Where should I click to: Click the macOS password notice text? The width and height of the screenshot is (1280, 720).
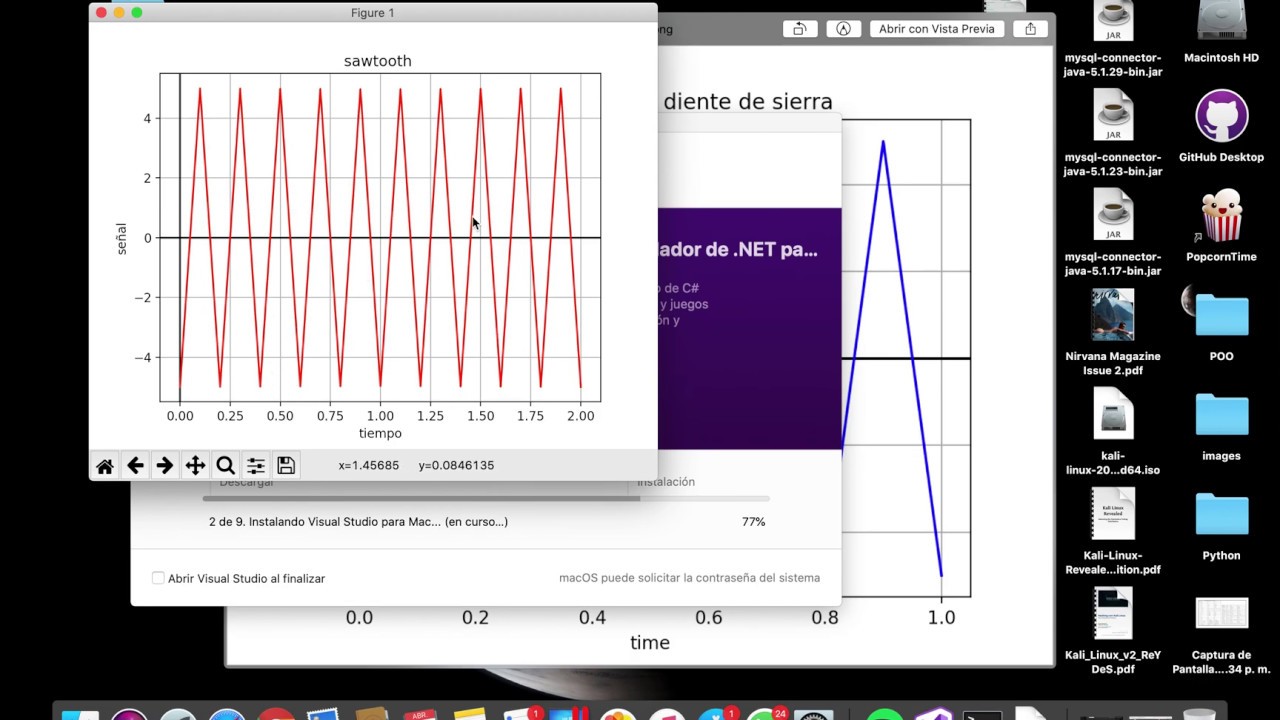[689, 578]
